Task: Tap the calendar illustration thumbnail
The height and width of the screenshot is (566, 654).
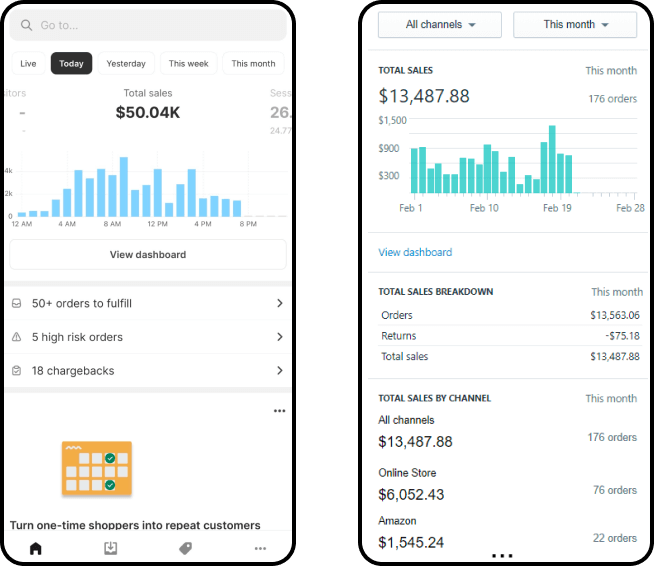Action: coord(96,469)
